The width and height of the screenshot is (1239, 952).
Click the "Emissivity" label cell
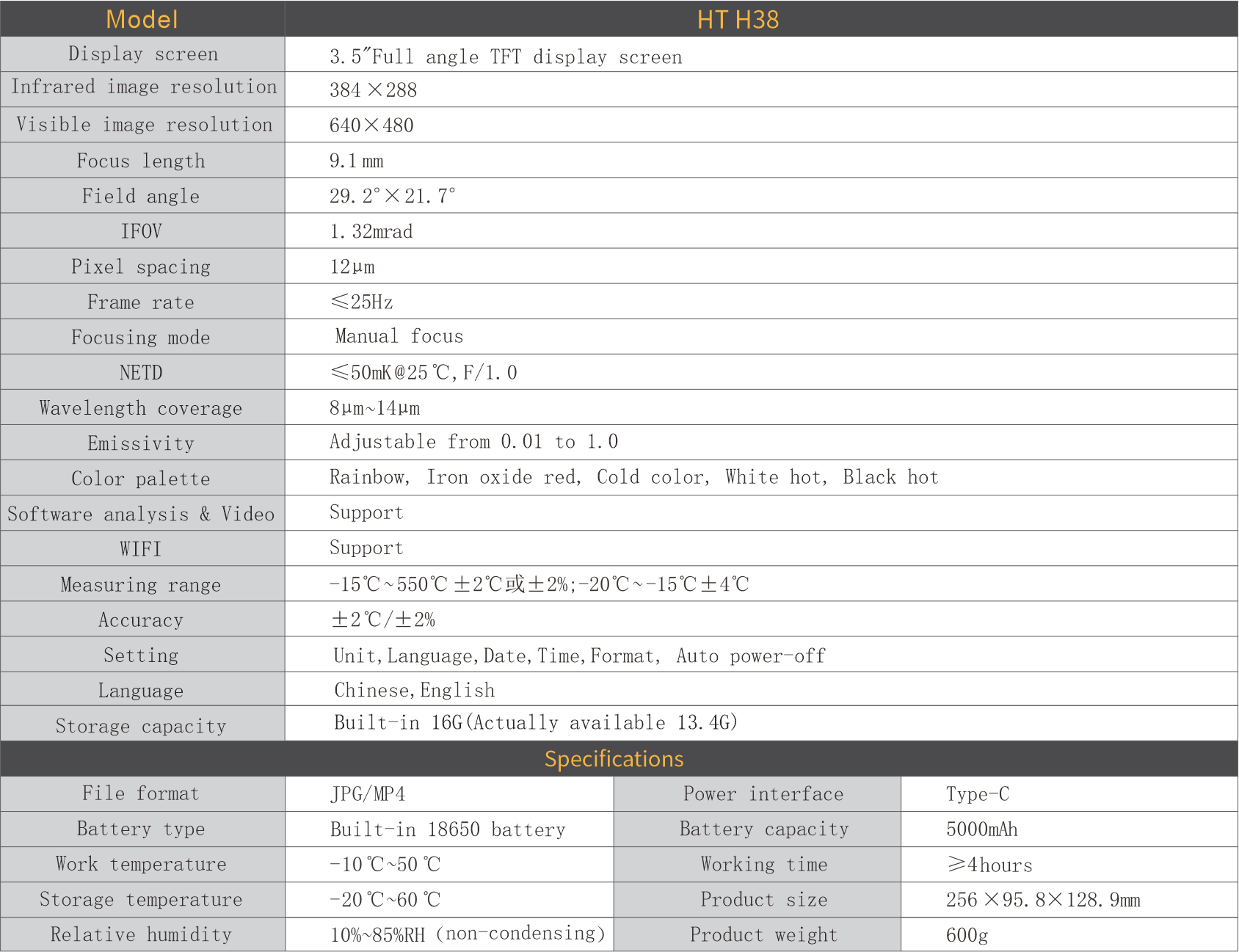(141, 443)
